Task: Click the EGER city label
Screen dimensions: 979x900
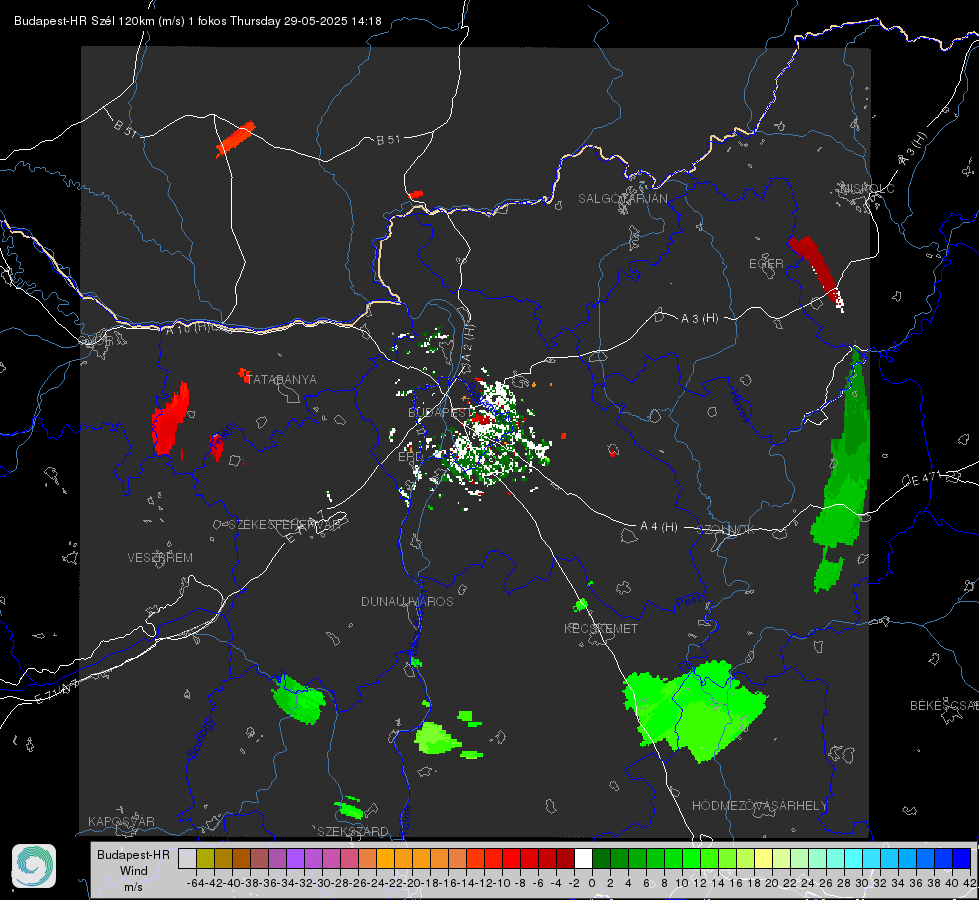Action: tap(766, 264)
